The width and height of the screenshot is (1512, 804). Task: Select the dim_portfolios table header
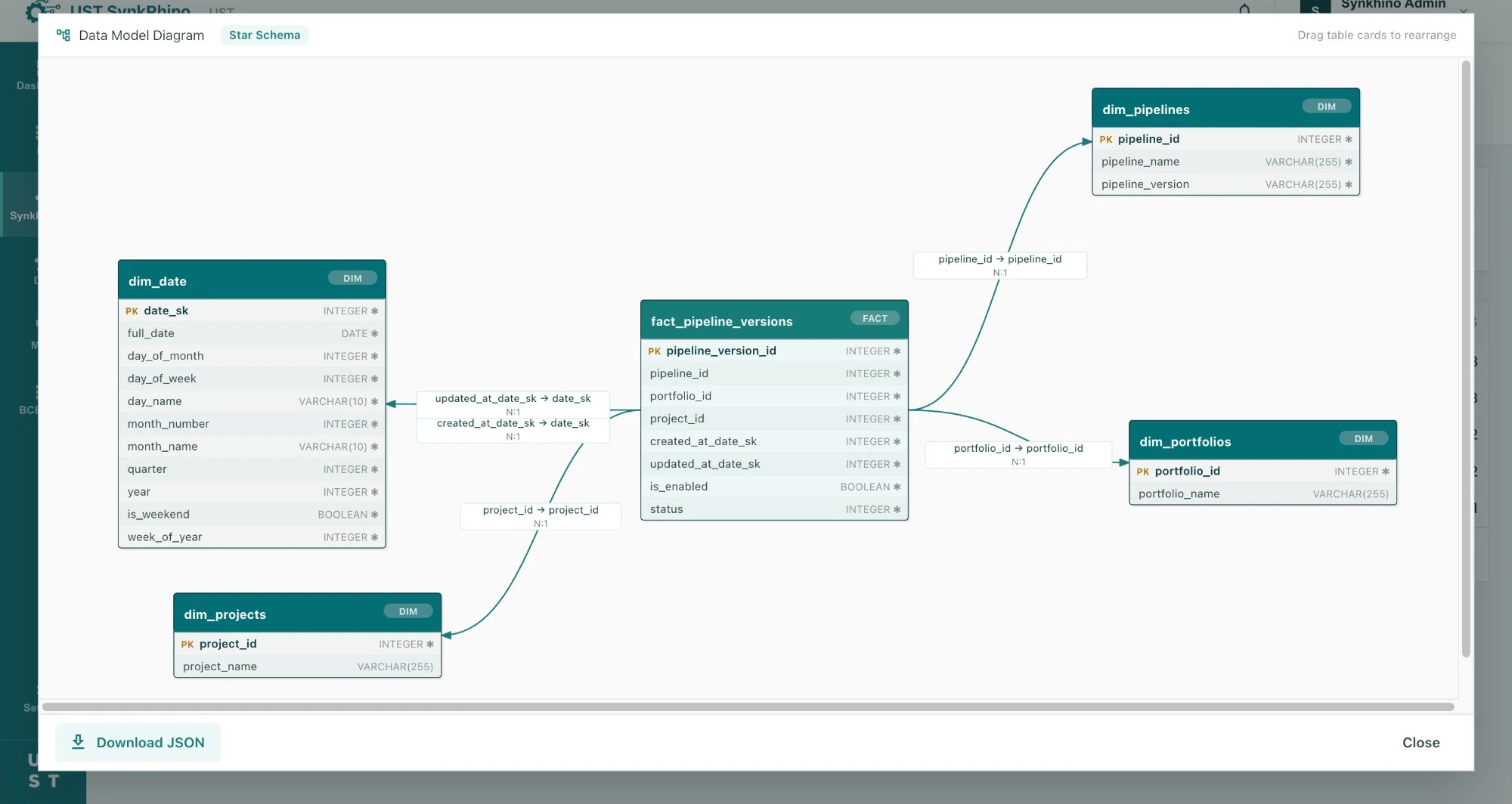pos(1263,441)
